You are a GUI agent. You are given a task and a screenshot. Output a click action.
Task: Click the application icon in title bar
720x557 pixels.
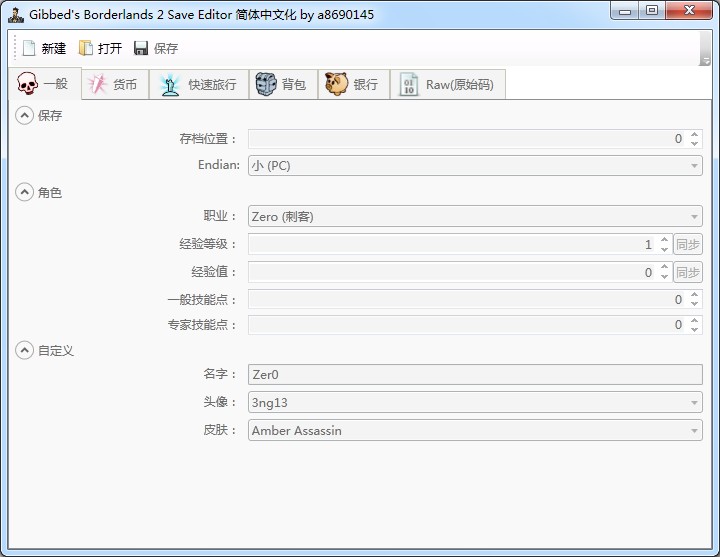coord(16,15)
